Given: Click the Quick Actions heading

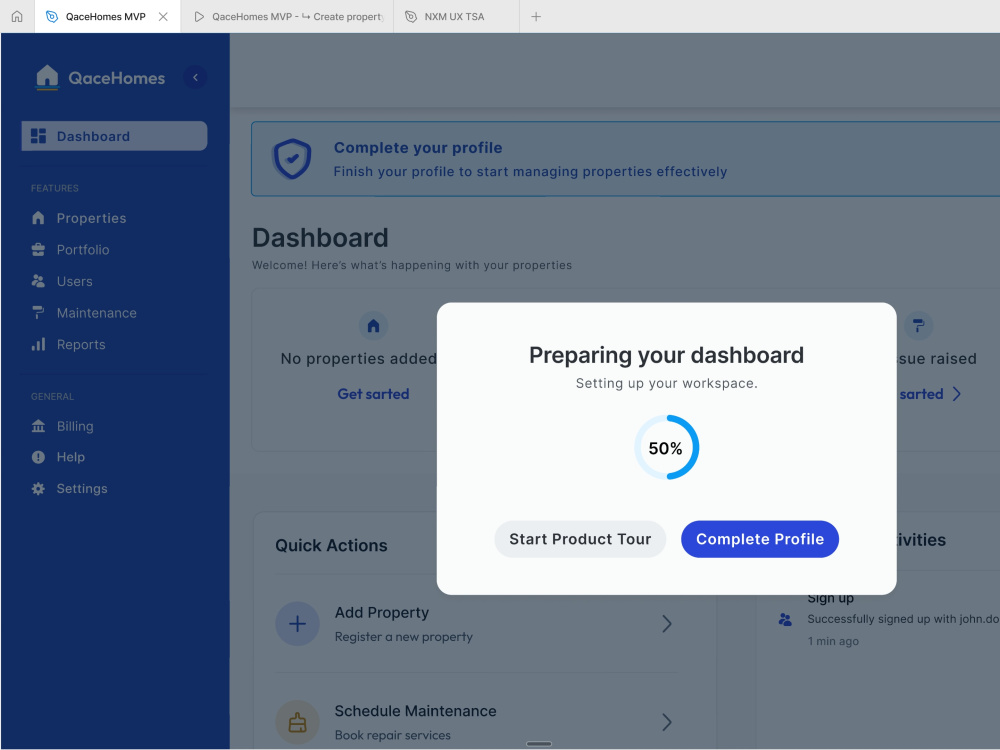Looking at the screenshot, I should [x=331, y=546].
